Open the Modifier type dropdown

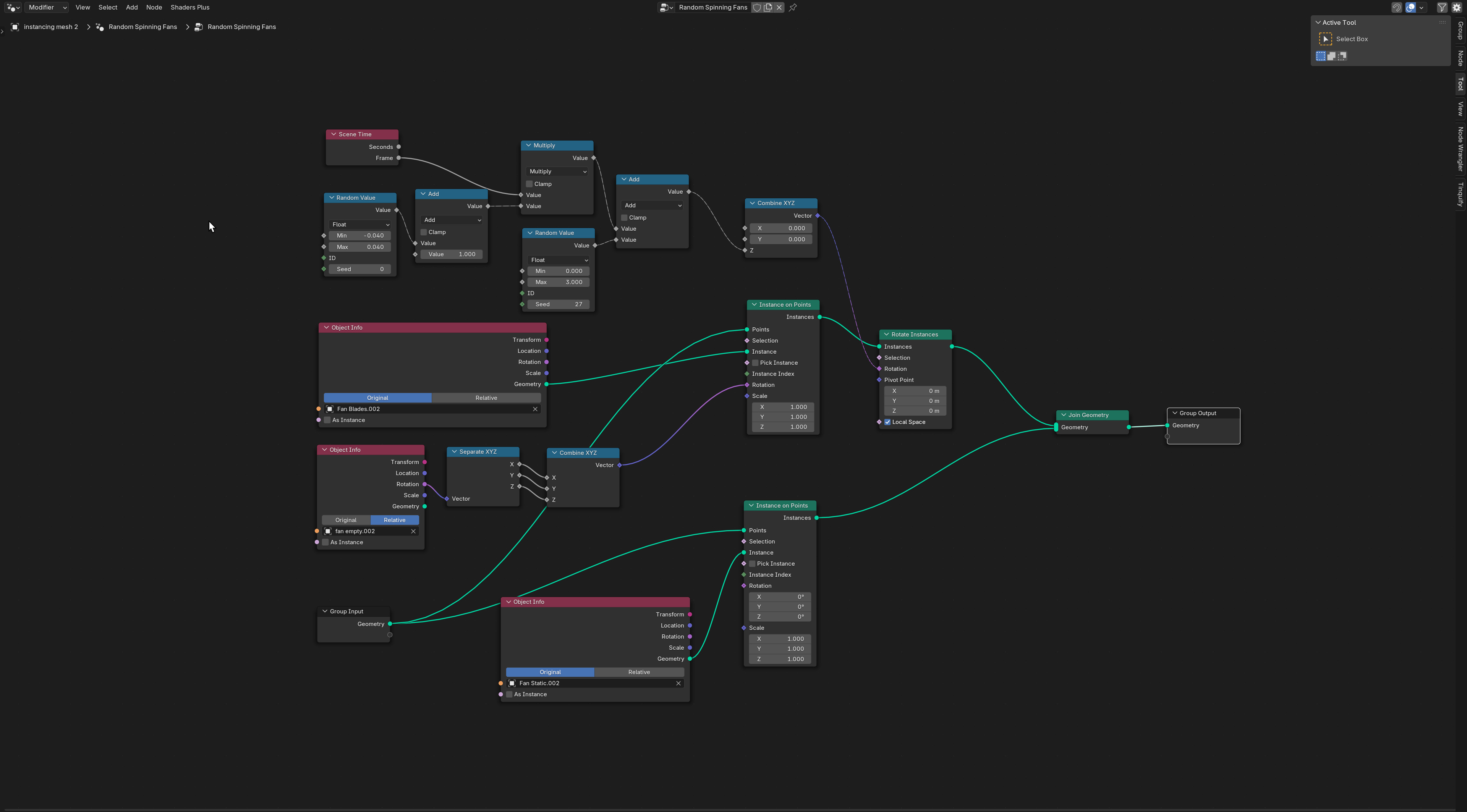[x=47, y=7]
